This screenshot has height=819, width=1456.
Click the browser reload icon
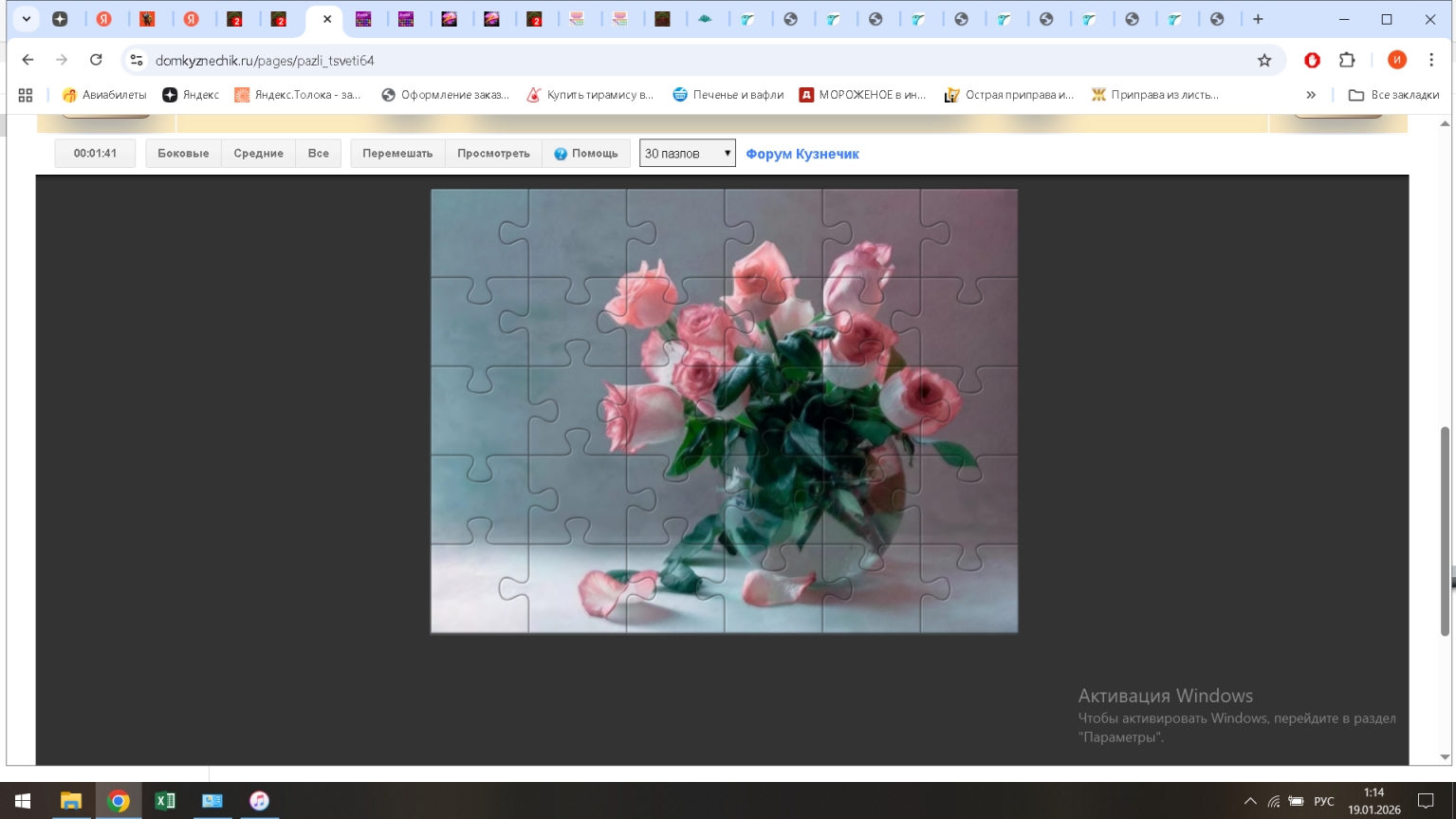pos(96,60)
